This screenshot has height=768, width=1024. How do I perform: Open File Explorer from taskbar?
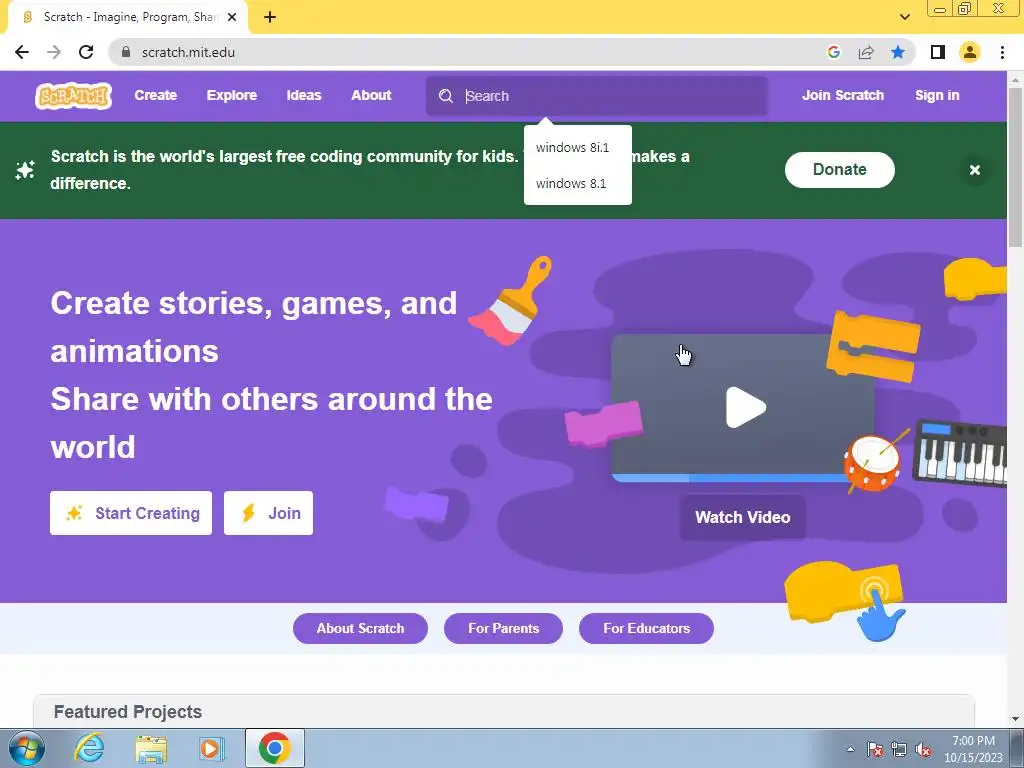tap(151, 748)
